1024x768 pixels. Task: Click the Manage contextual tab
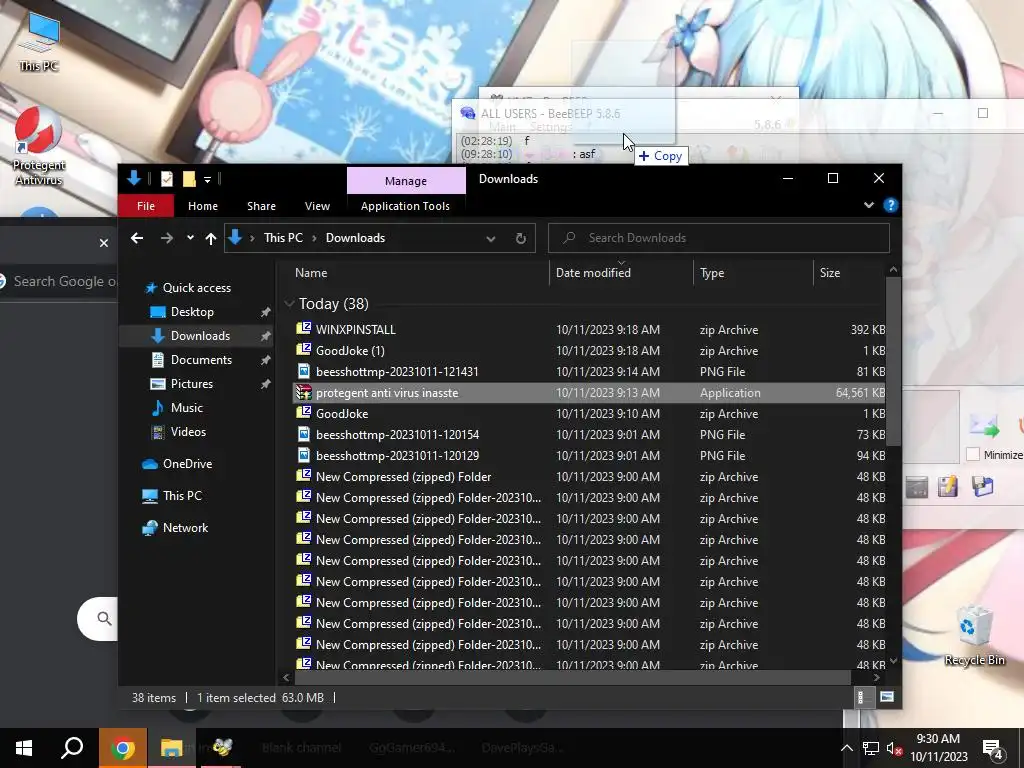coord(406,181)
